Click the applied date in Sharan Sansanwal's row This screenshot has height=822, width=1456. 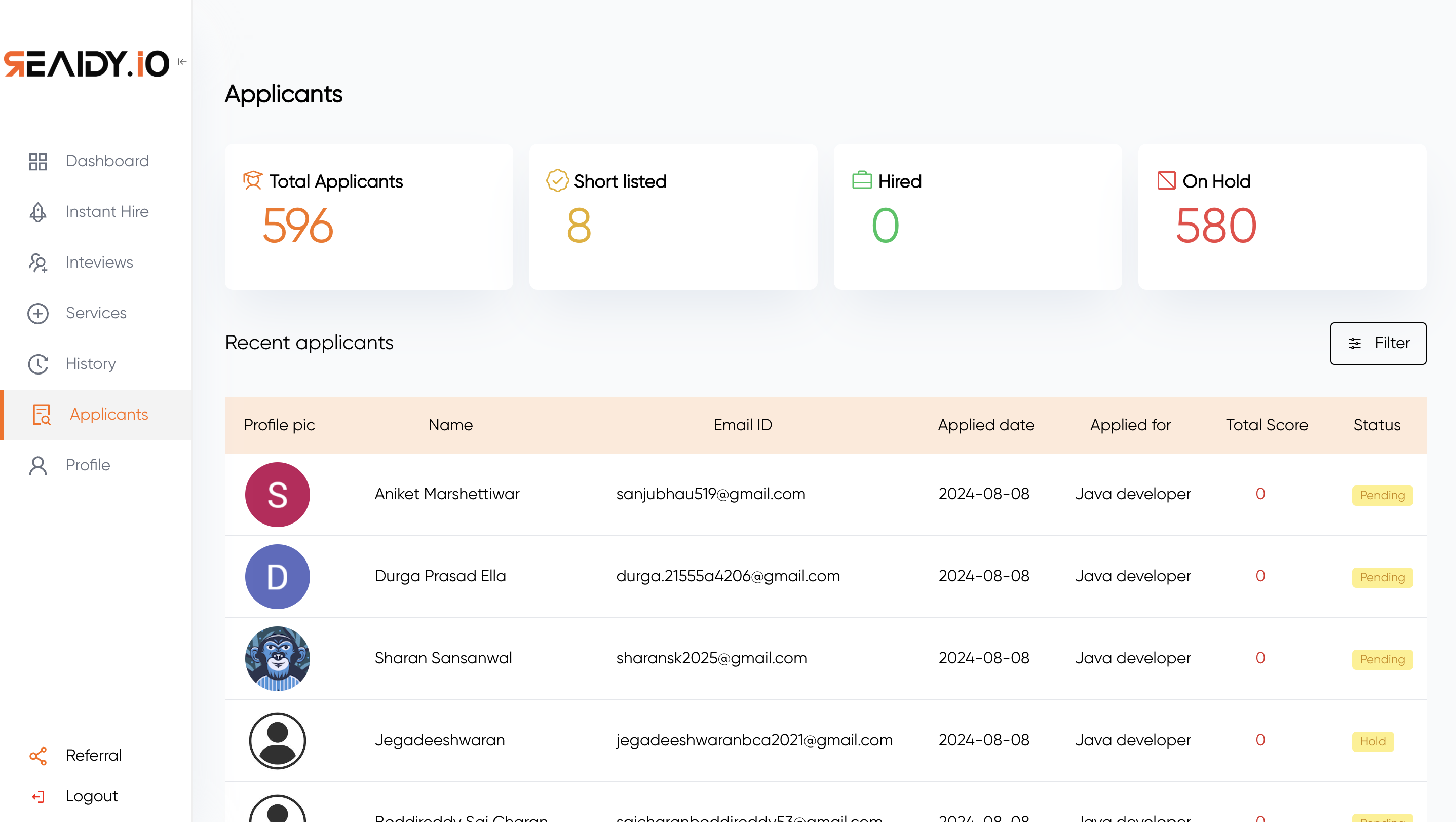click(983, 658)
